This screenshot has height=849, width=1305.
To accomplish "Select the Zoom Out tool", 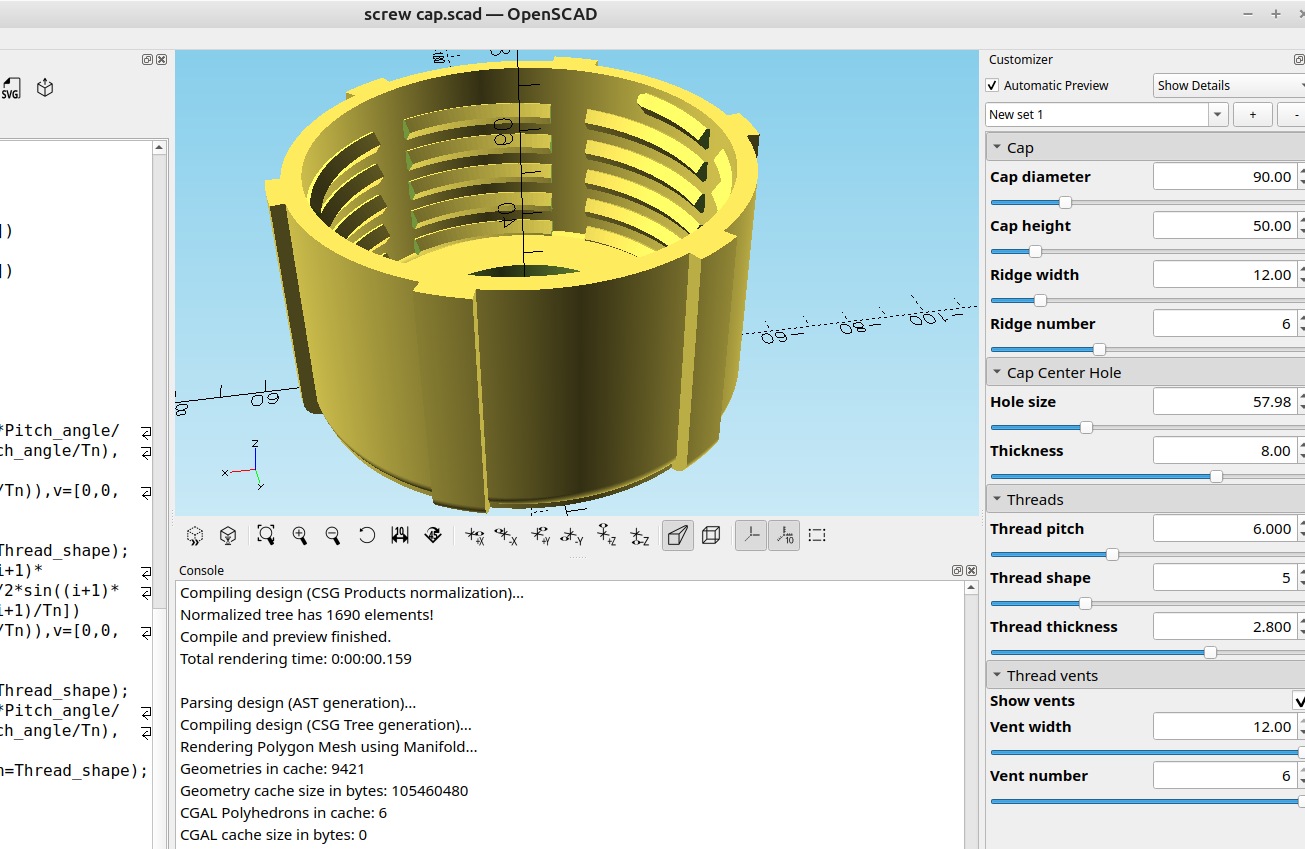I will point(333,535).
